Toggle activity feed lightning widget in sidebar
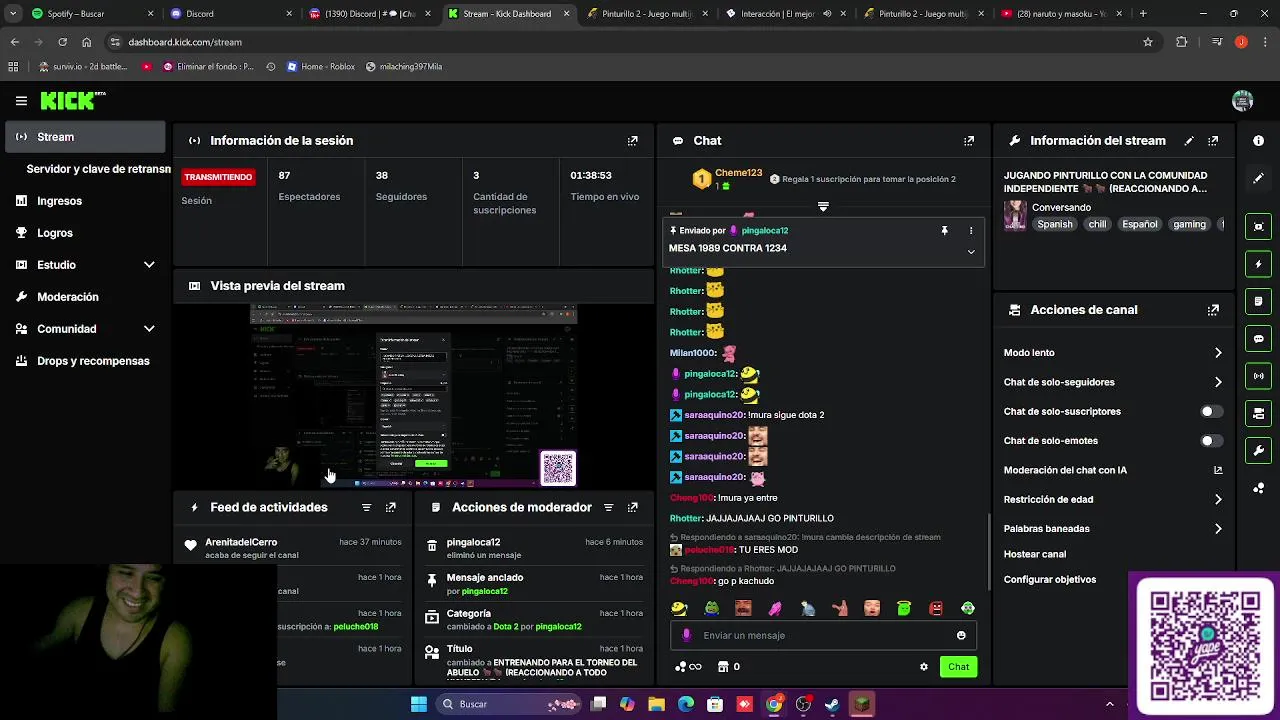This screenshot has height=720, width=1280. click(1259, 264)
